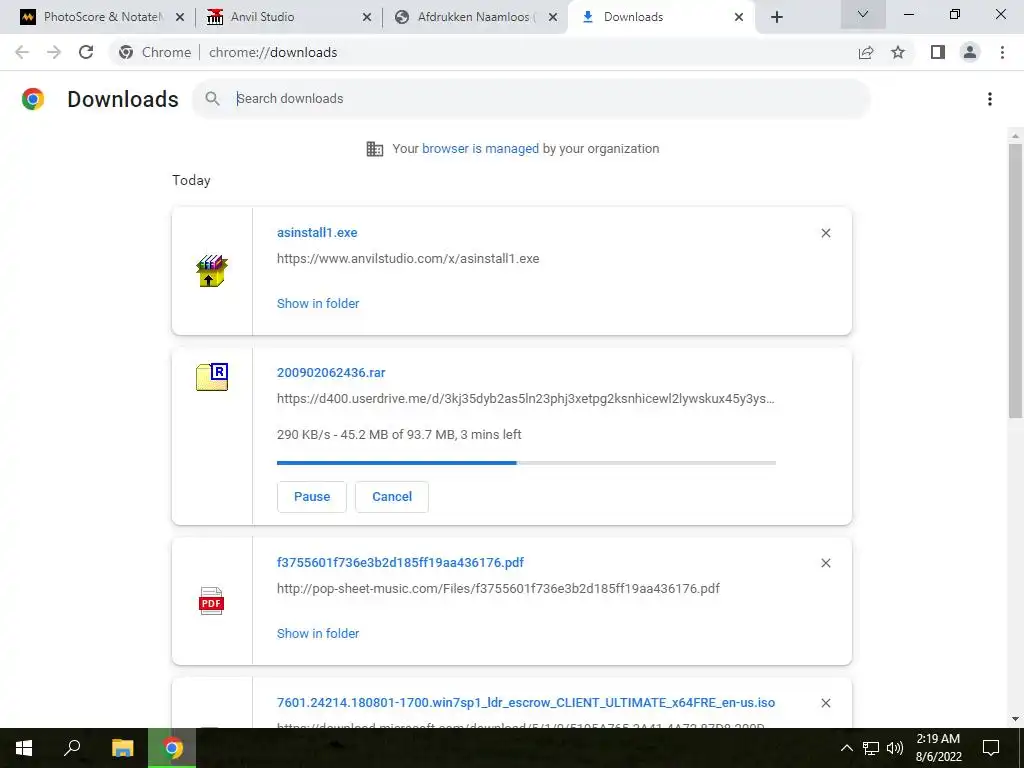Image resolution: width=1024 pixels, height=768 pixels.
Task: Open the notification center icon
Action: pyautogui.click(x=991, y=748)
